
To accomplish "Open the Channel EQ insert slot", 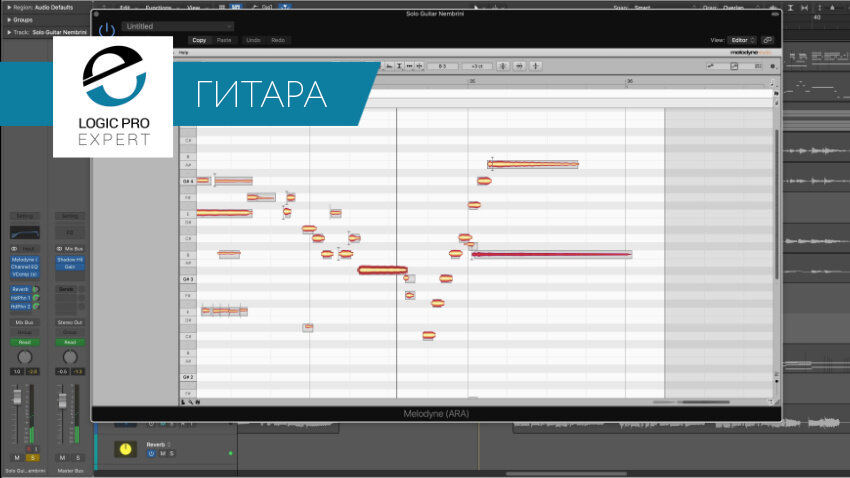I will click(x=25, y=267).
